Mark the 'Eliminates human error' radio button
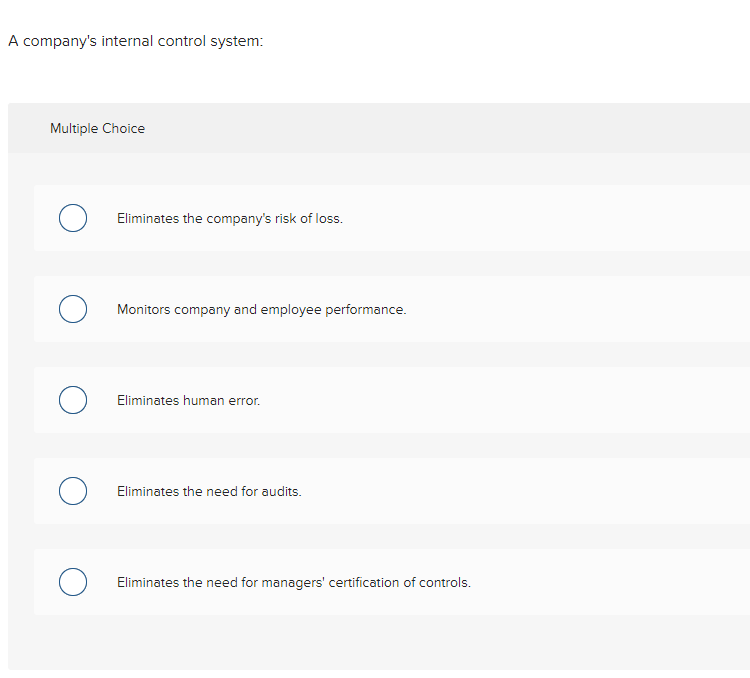Screen dimensions: 750x678 [x=72, y=400]
